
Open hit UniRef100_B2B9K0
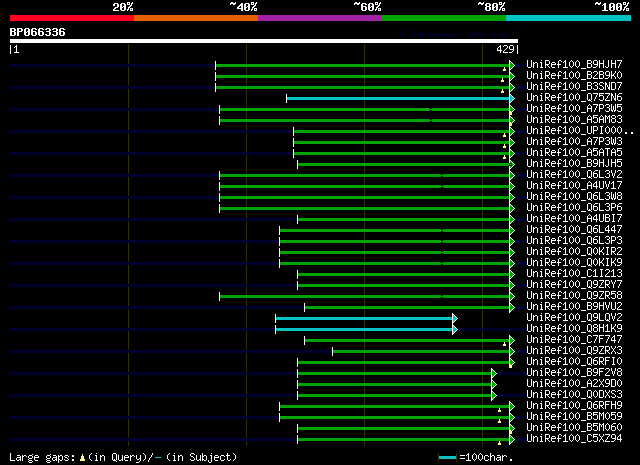point(574,76)
